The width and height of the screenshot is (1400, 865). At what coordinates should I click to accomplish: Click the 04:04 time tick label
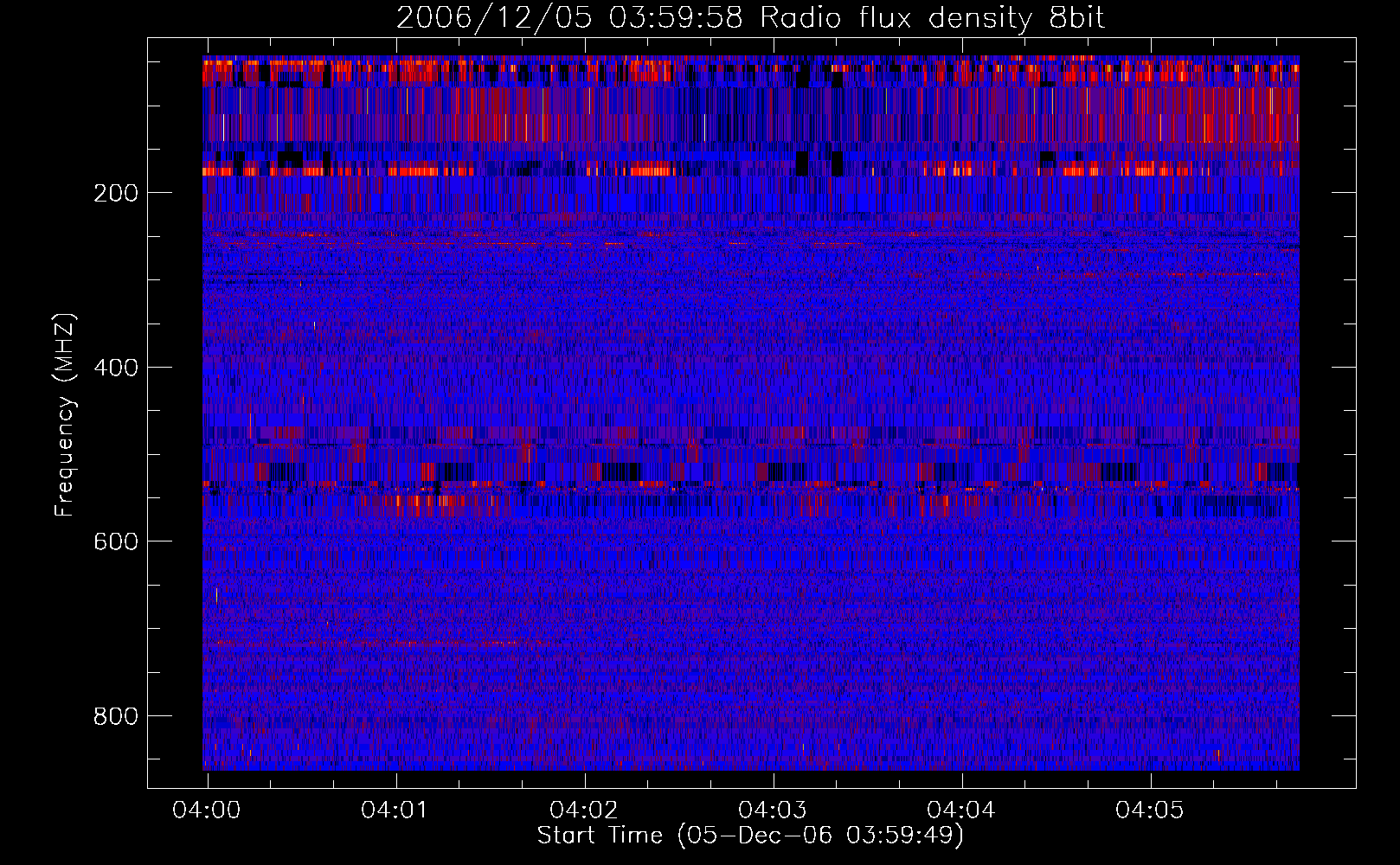pyautogui.click(x=961, y=811)
